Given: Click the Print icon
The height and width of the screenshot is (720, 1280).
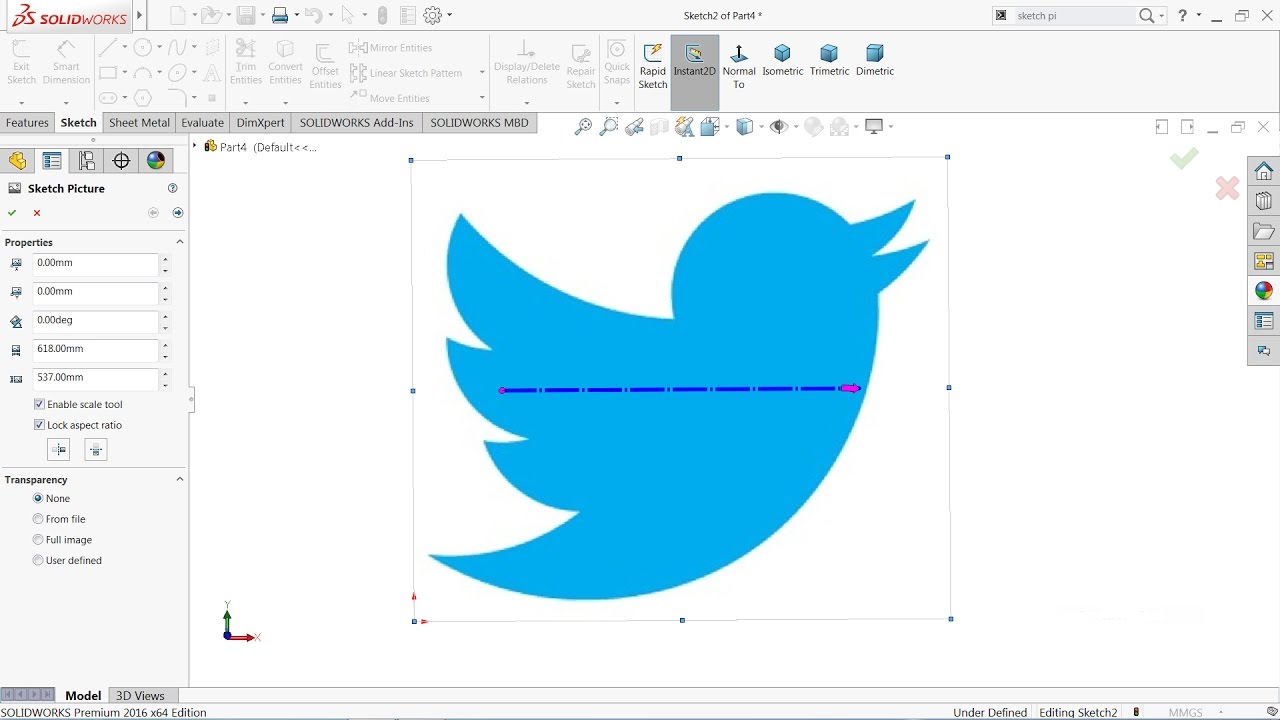Looking at the screenshot, I should (x=280, y=15).
